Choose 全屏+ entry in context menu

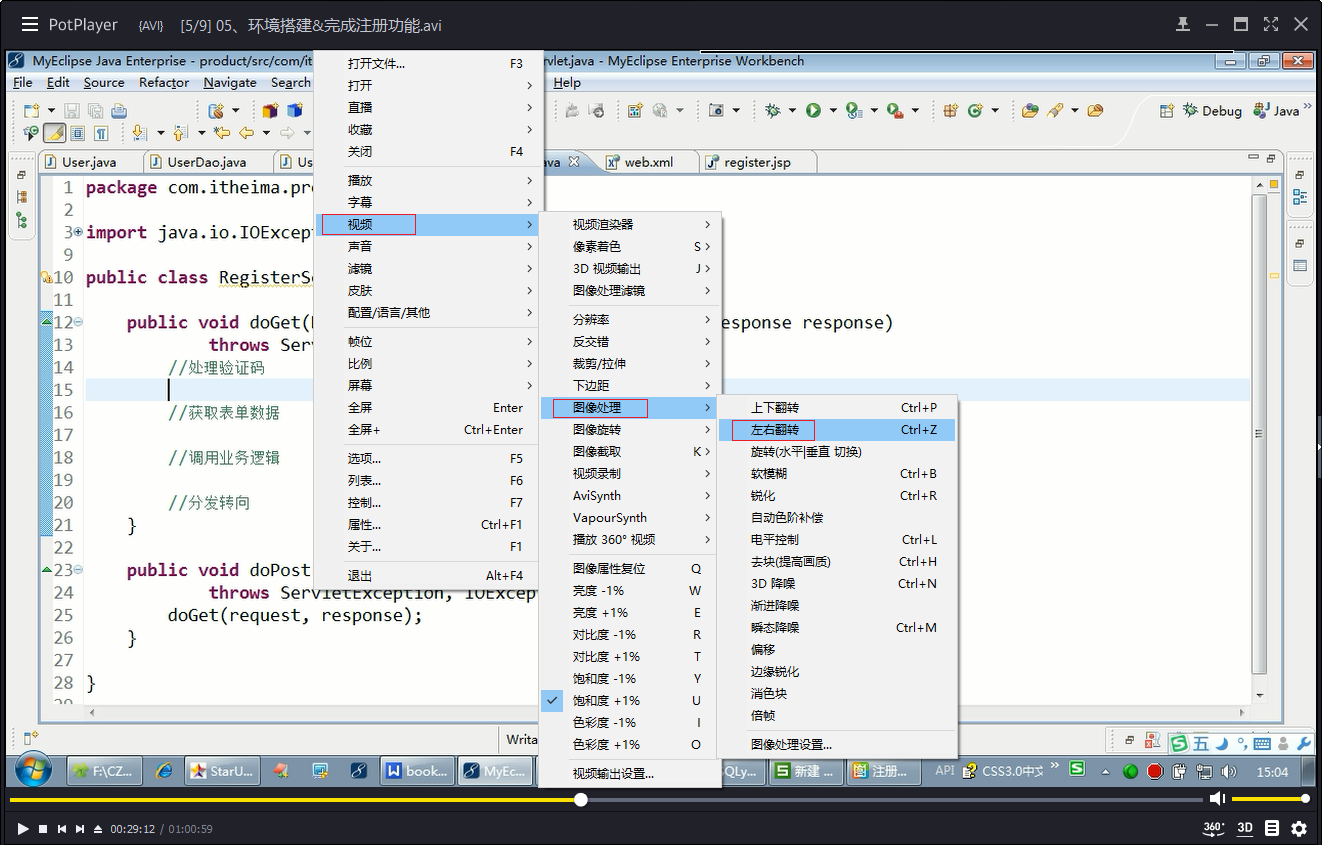[x=428, y=430]
